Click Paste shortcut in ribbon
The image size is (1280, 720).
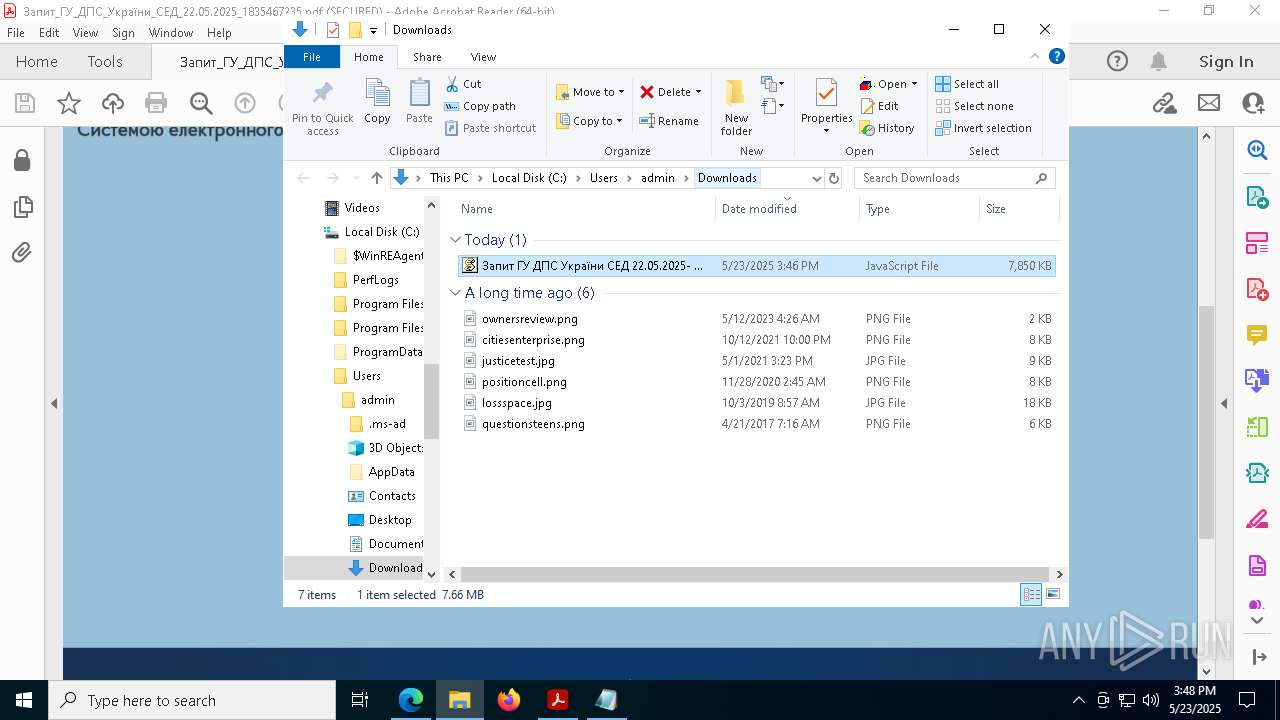tap(490, 128)
